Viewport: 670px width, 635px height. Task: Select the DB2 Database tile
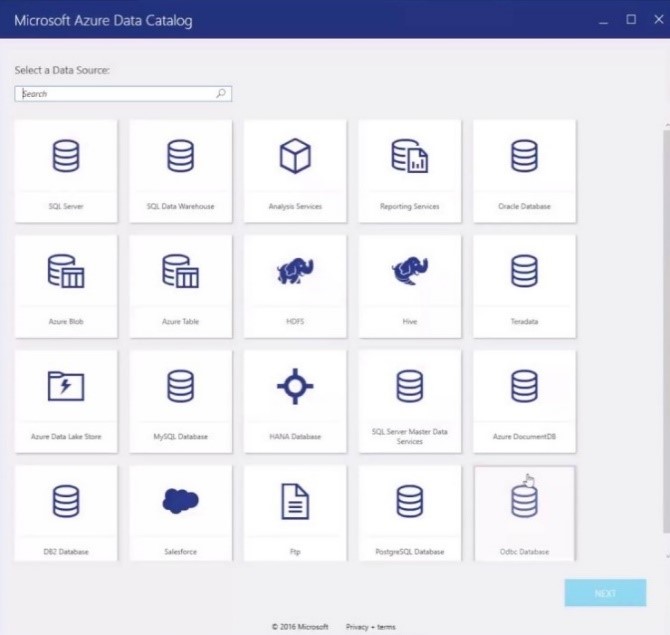tap(66, 513)
